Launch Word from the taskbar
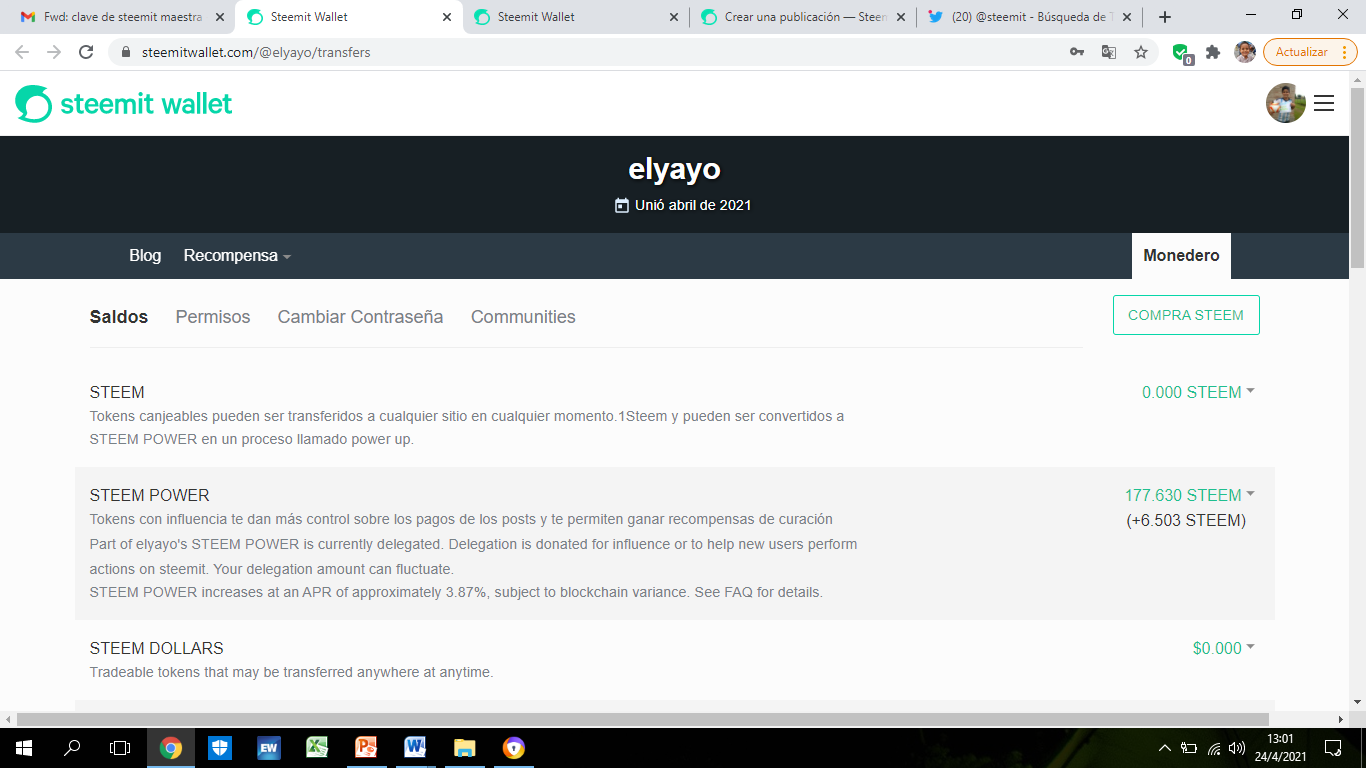 415,748
